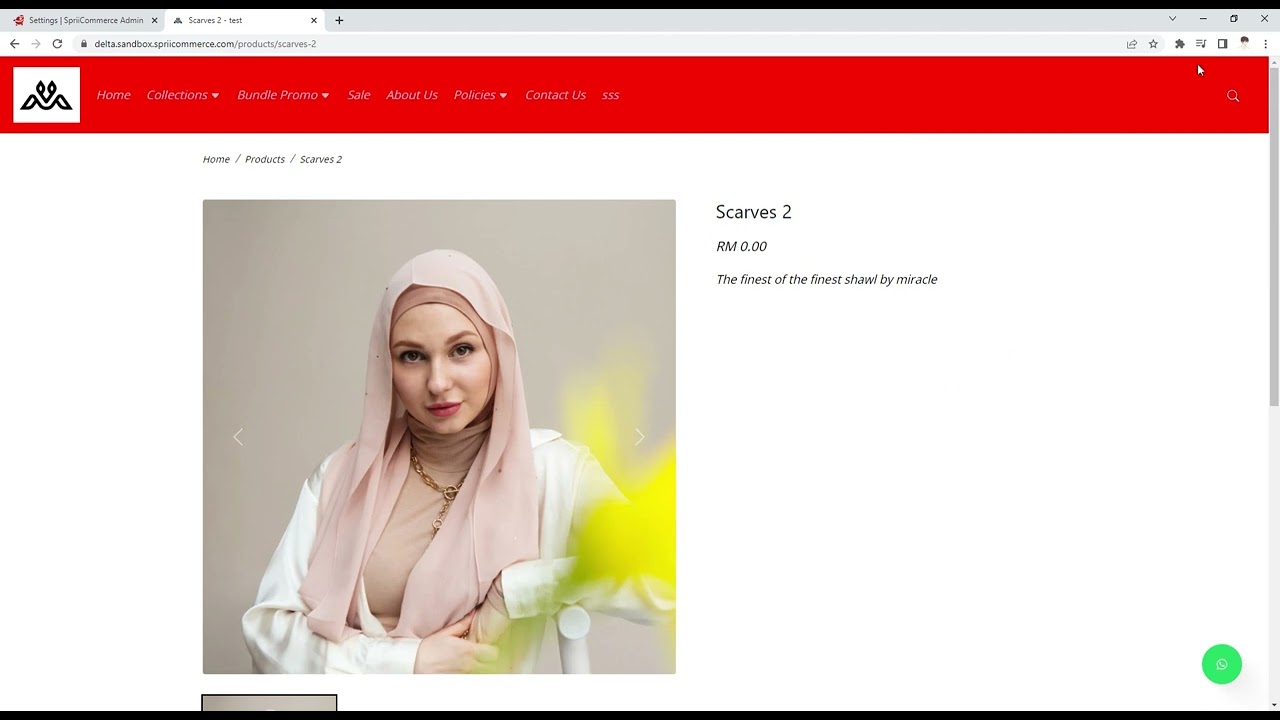Image resolution: width=1280 pixels, height=720 pixels.
Task: Click the browser forward arrow
Action: click(36, 44)
